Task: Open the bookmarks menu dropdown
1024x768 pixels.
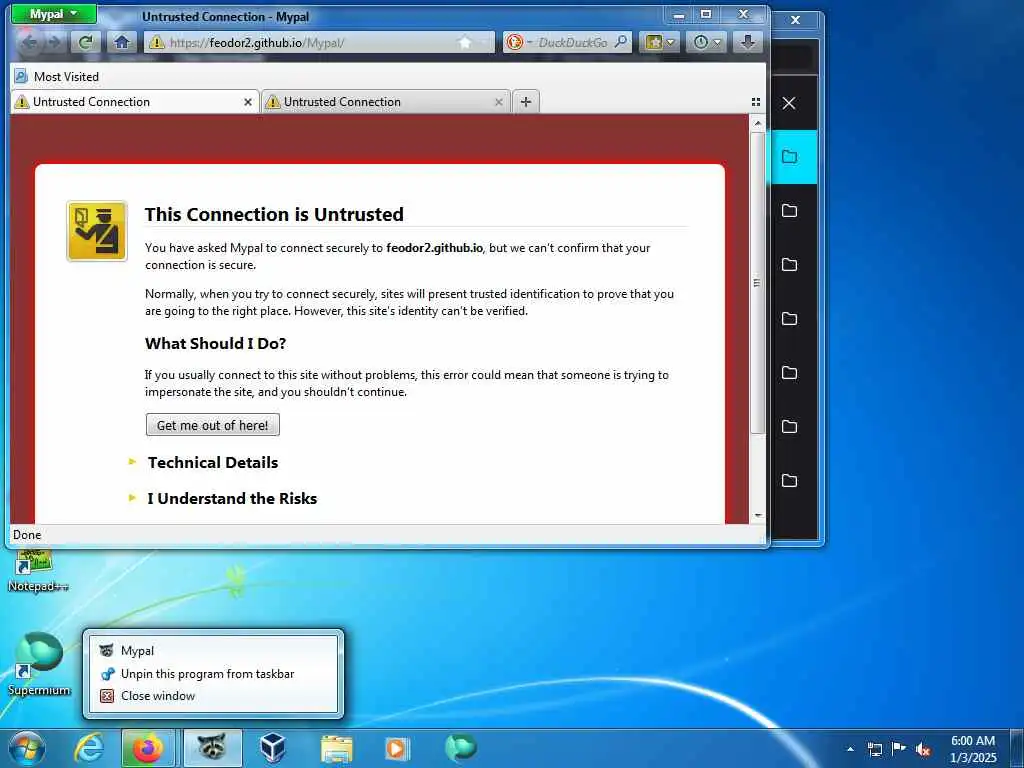Action: point(660,42)
